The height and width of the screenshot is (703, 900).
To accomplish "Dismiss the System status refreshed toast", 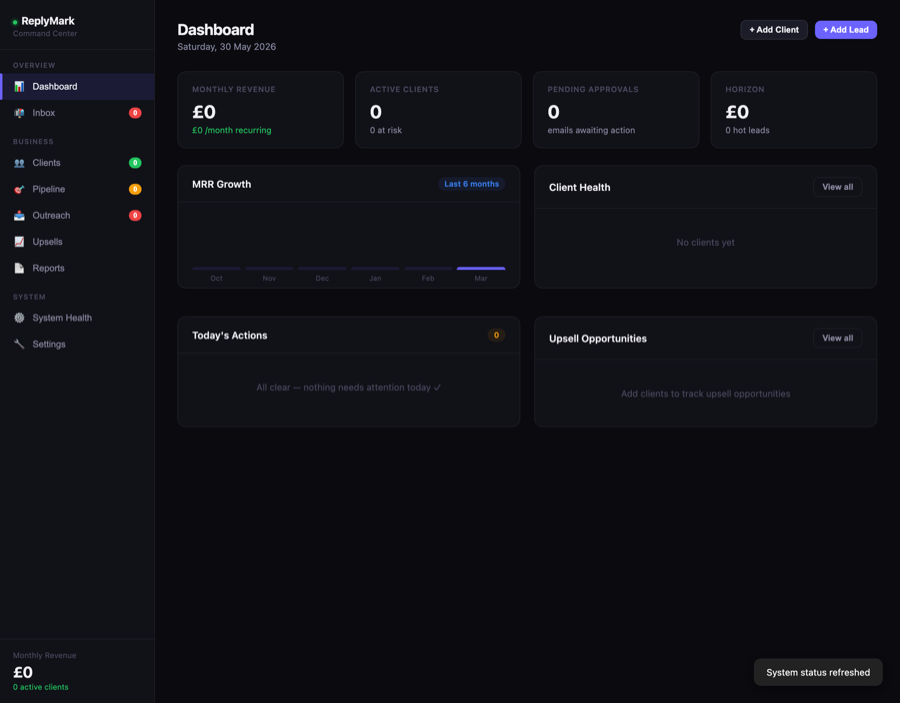I will tap(818, 672).
